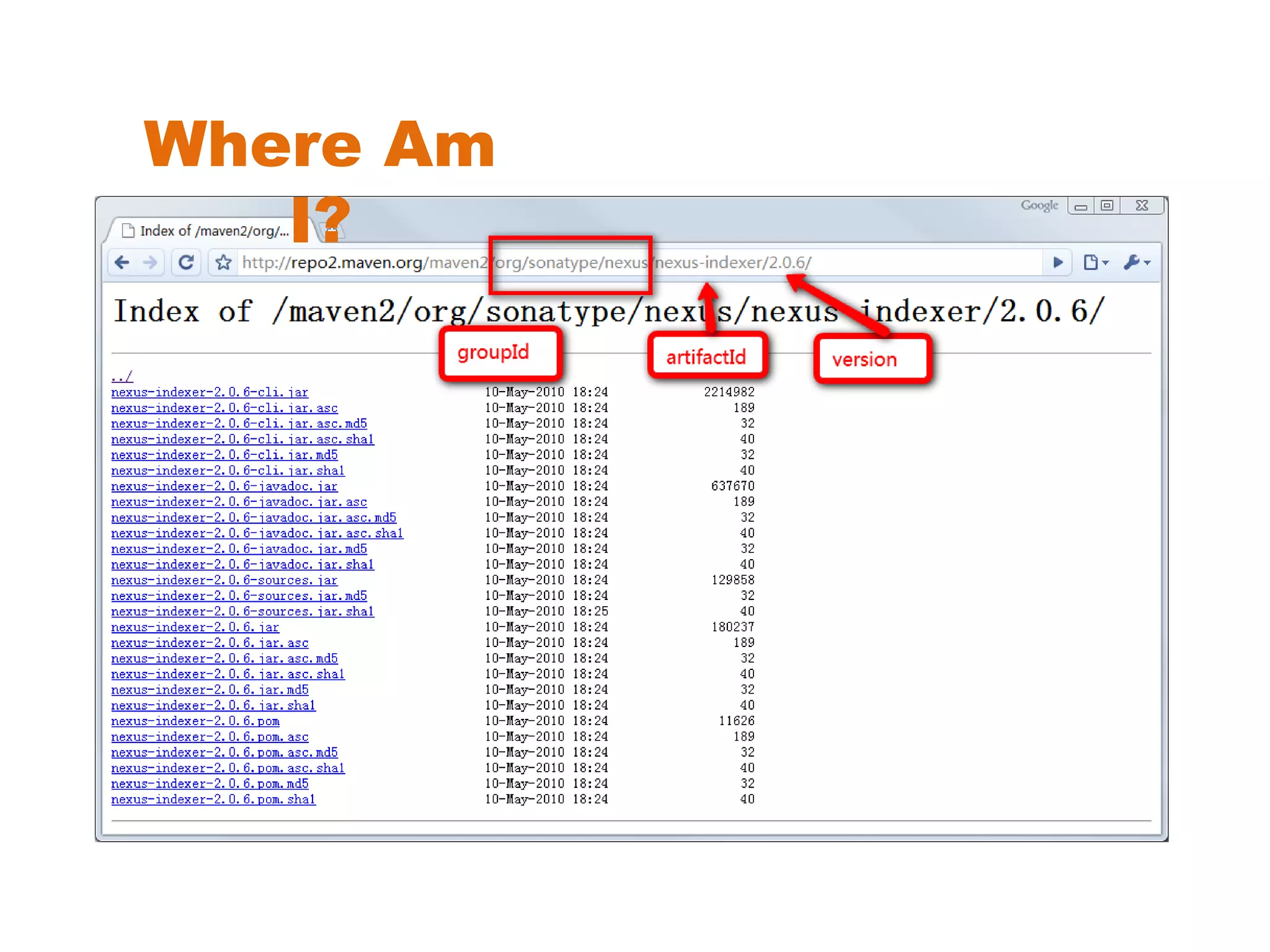
Task: Open nexus-indexer-2.0.6-cli.jar.md5 link
Action: tap(224, 455)
